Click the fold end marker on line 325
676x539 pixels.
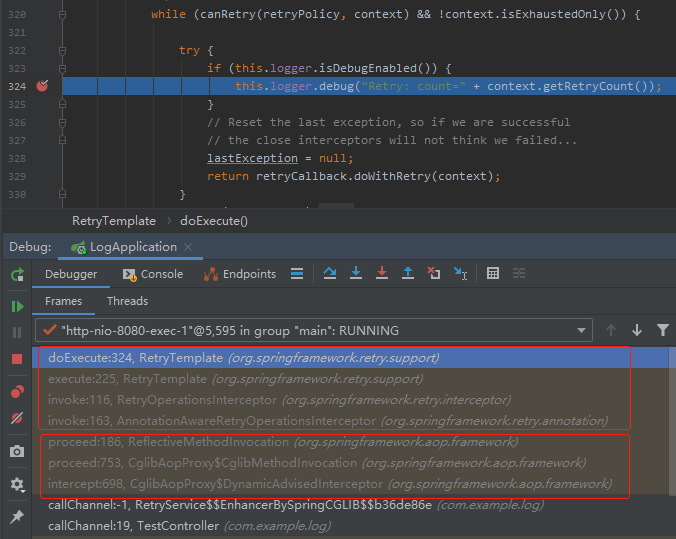click(x=62, y=104)
